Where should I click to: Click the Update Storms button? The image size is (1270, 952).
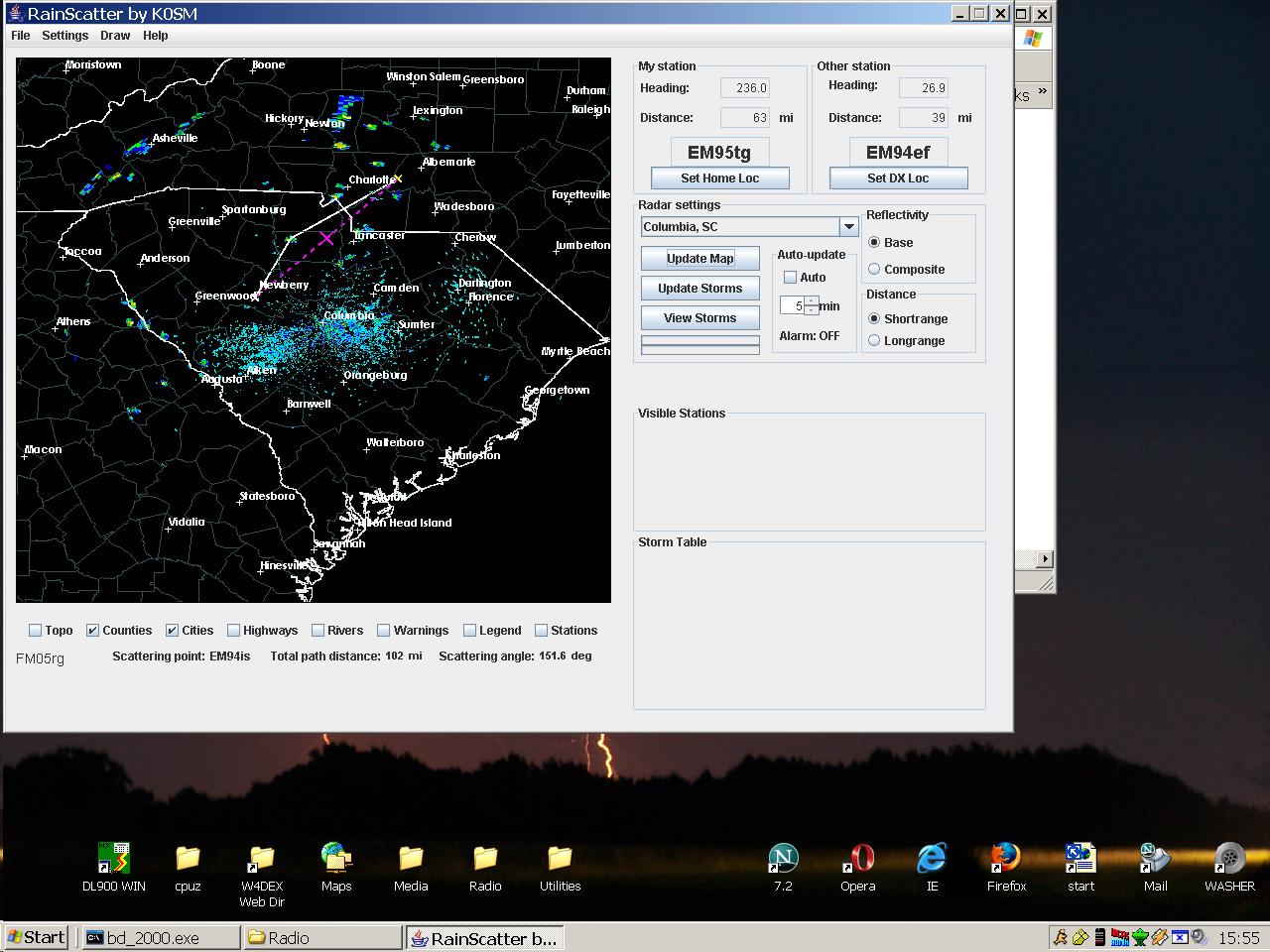pos(699,289)
